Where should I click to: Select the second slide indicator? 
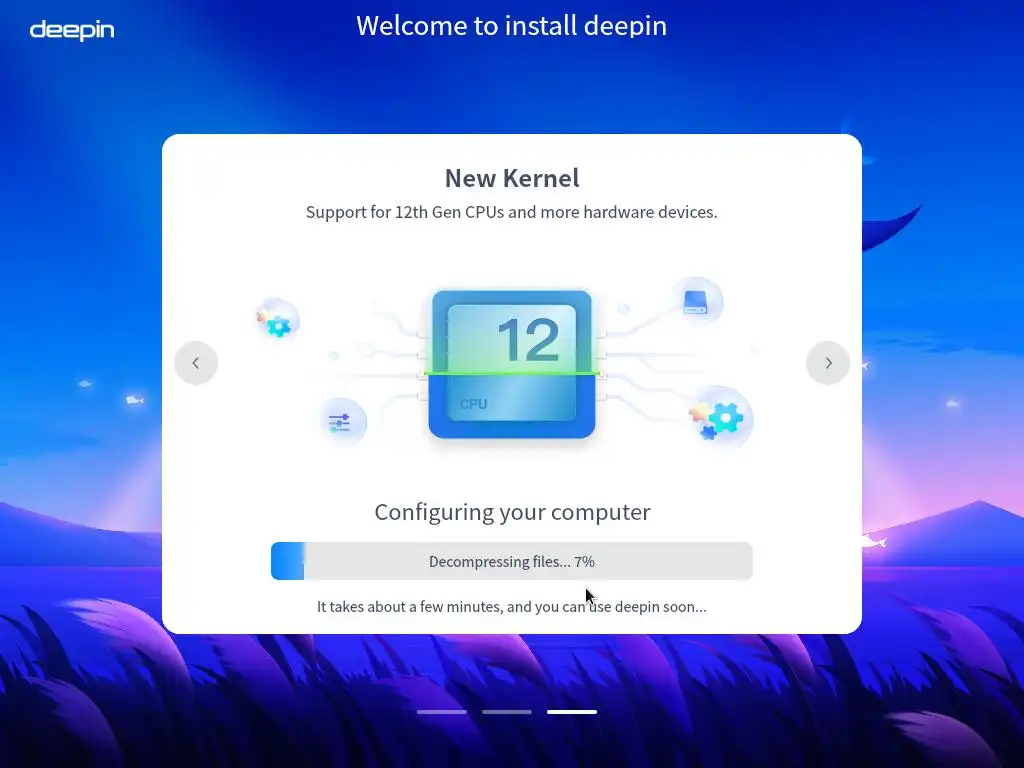(x=507, y=712)
